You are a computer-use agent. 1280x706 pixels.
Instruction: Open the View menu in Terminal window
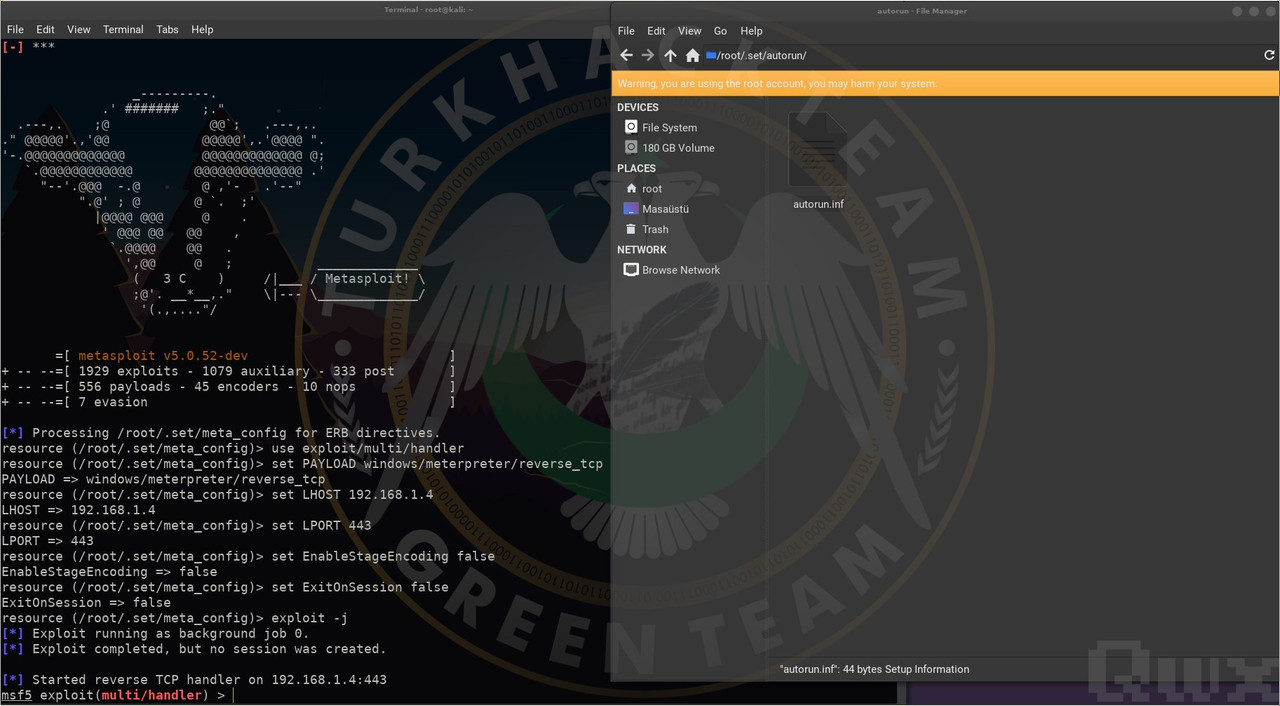(x=79, y=30)
